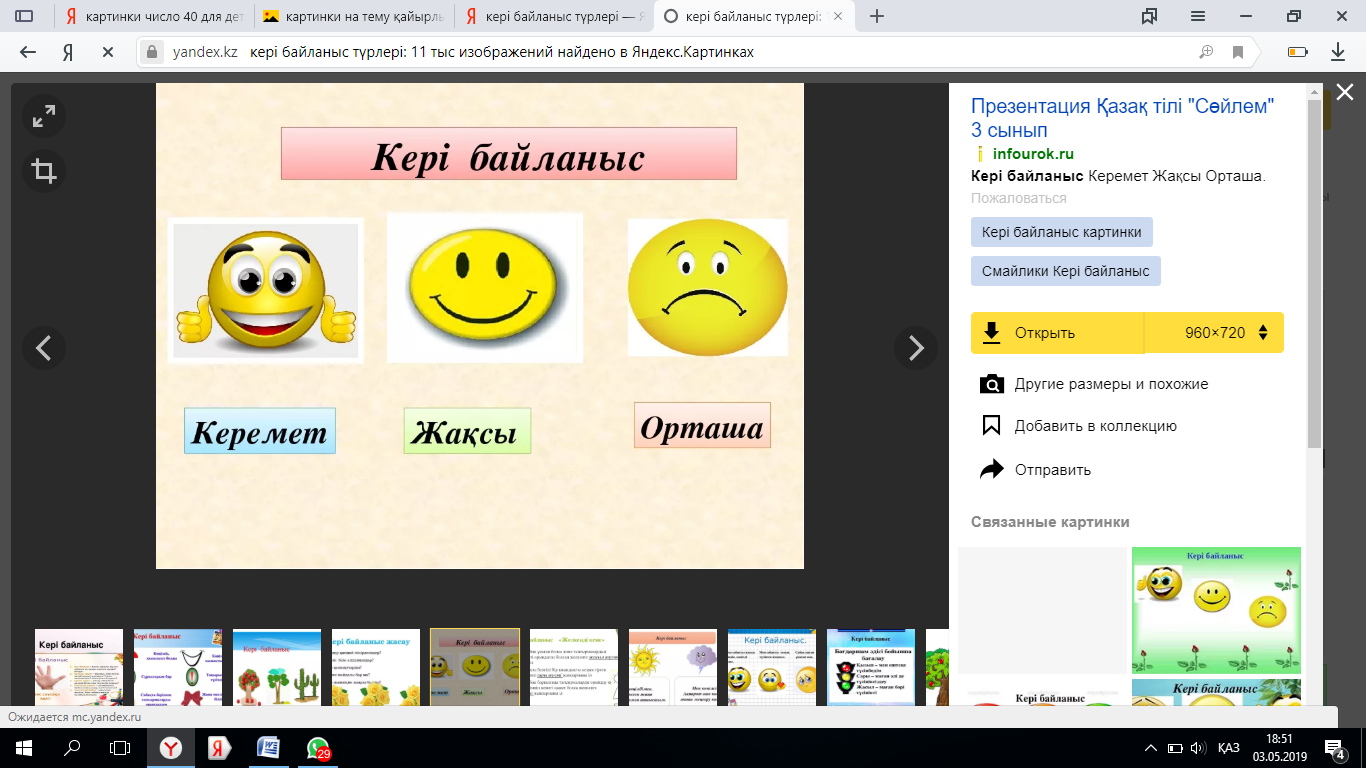Click the browser back arrow

tap(28, 52)
